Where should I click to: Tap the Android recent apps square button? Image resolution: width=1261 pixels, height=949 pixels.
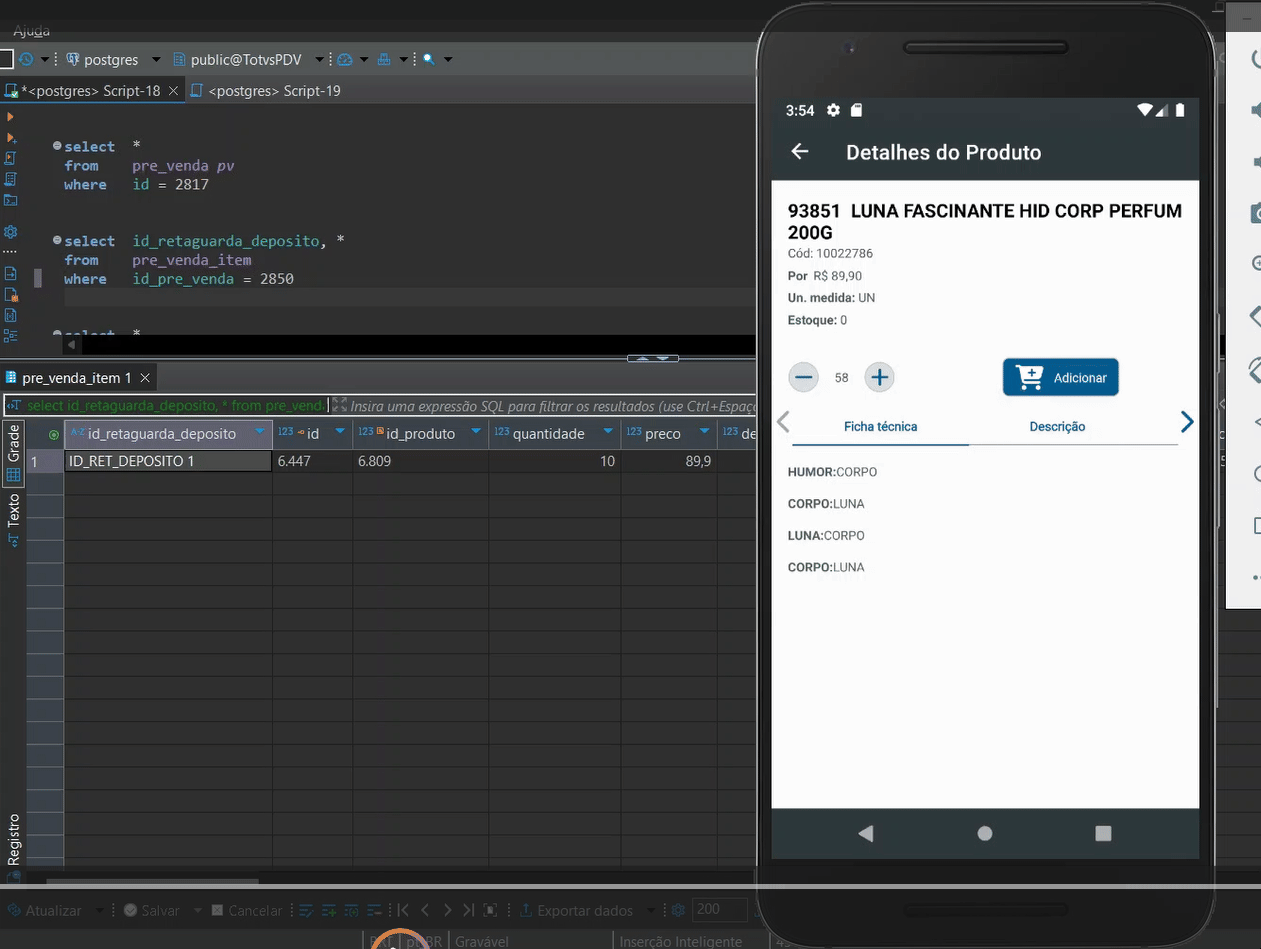pos(1103,833)
